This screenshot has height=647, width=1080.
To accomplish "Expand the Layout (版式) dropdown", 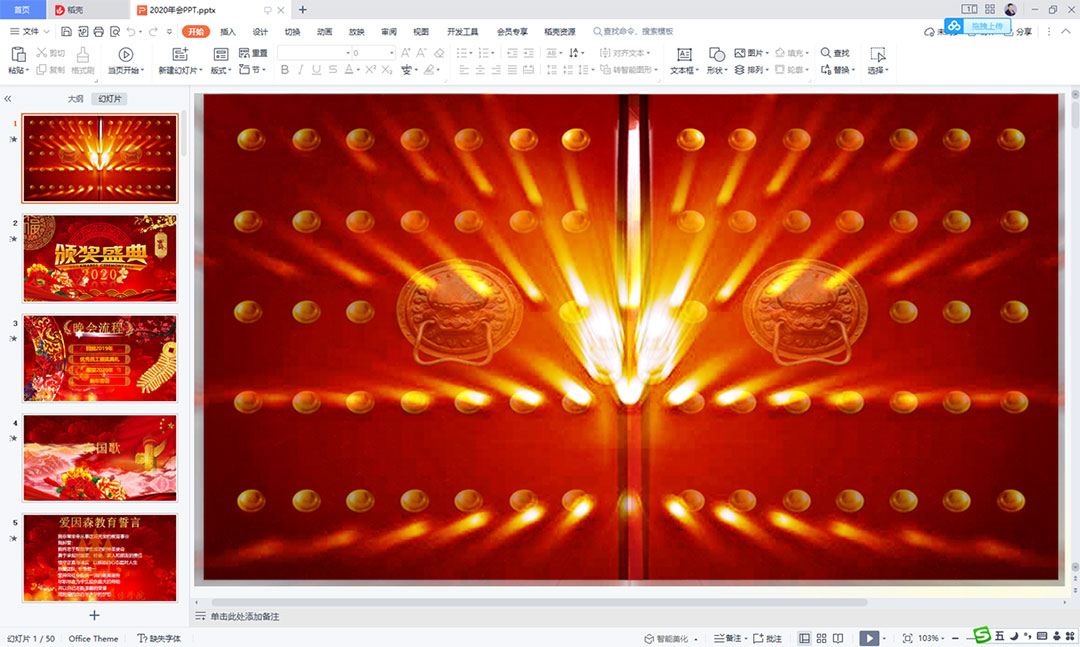I will click(x=221, y=71).
